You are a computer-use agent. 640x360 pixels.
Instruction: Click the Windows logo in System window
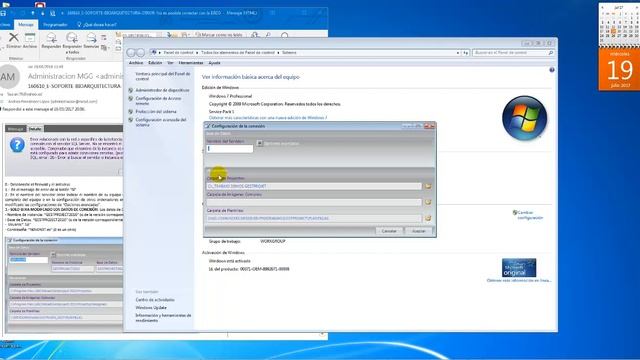524,118
